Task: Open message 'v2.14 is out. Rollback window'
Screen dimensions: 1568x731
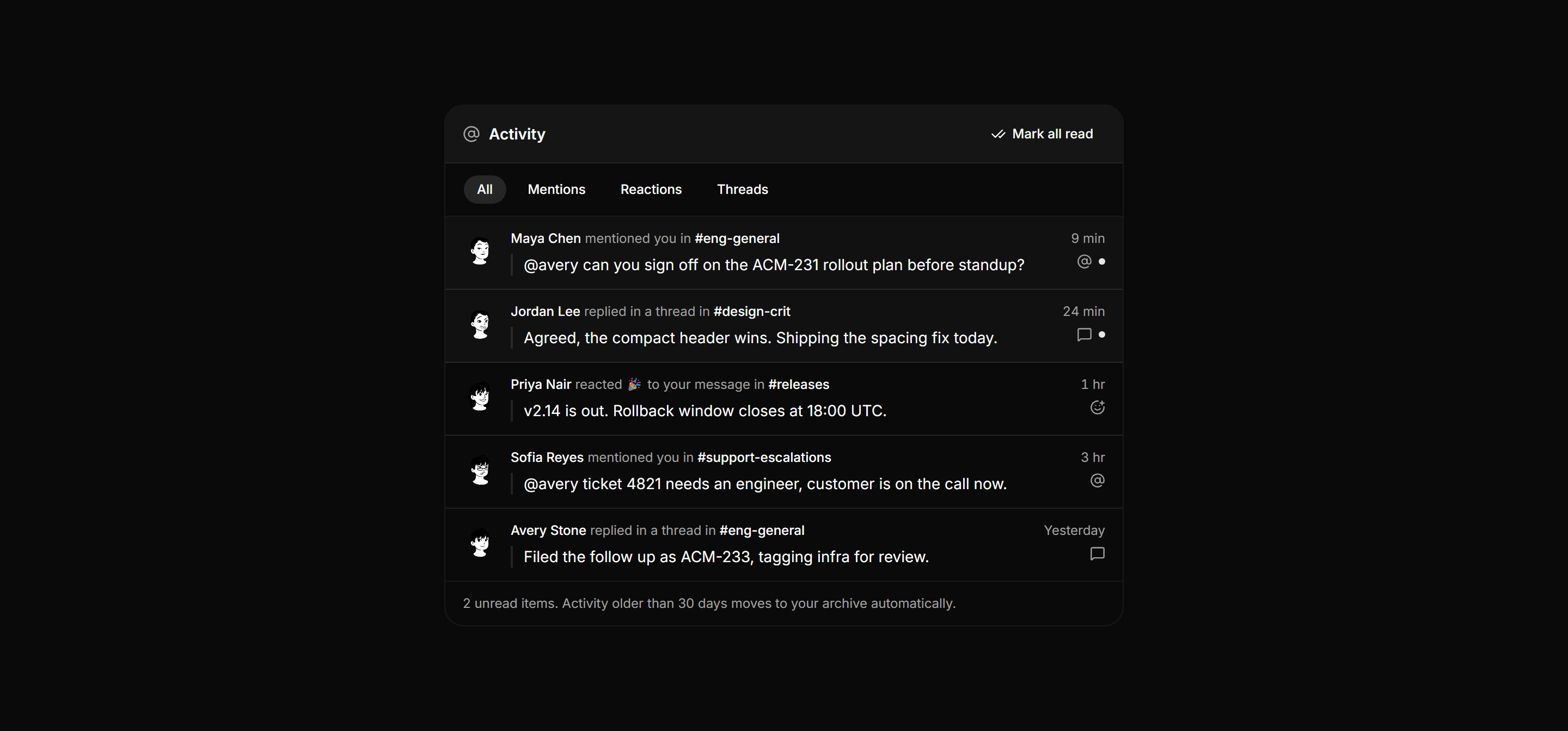Action: [705, 411]
